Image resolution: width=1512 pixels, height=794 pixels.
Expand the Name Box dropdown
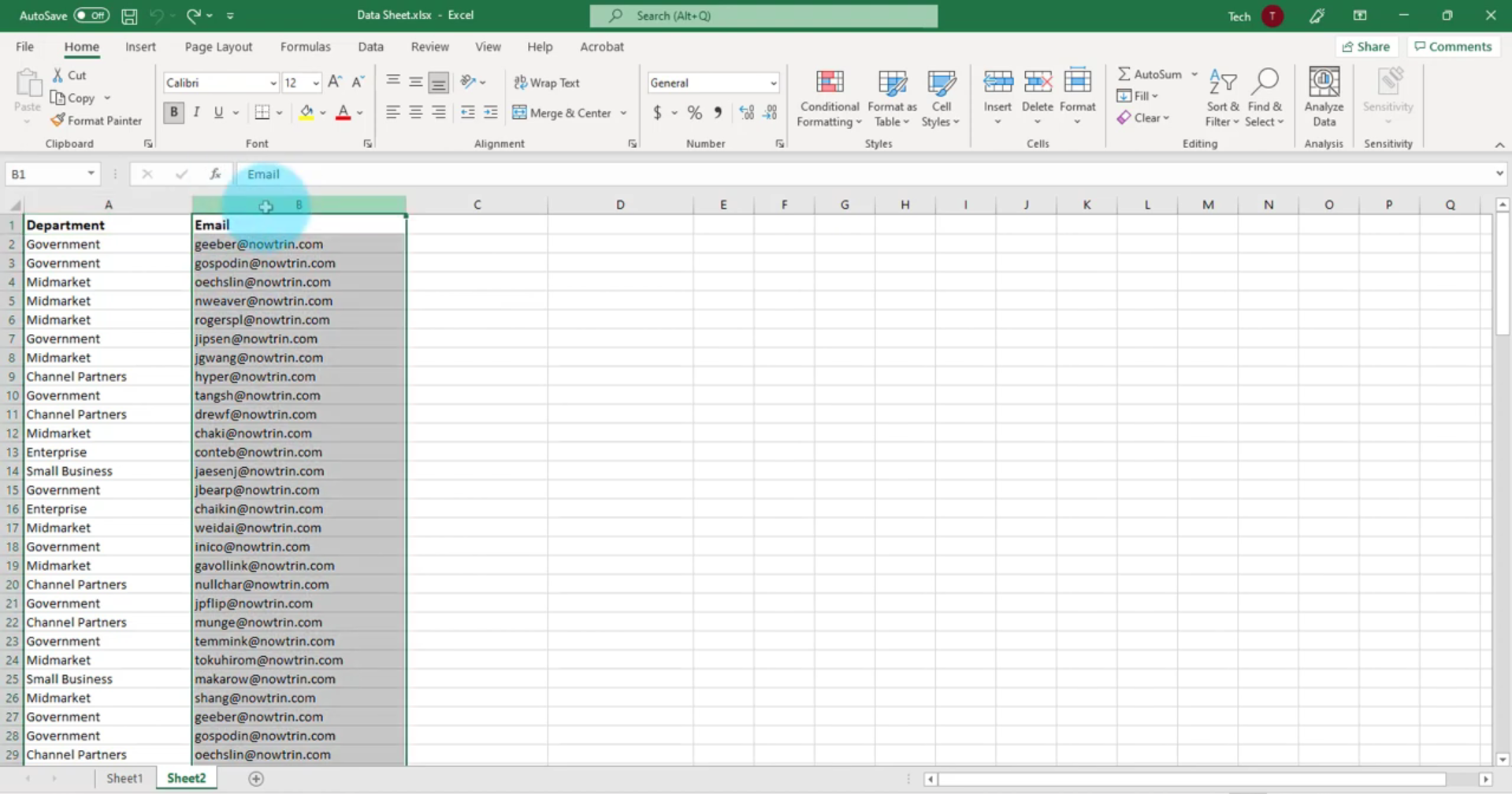coord(91,174)
